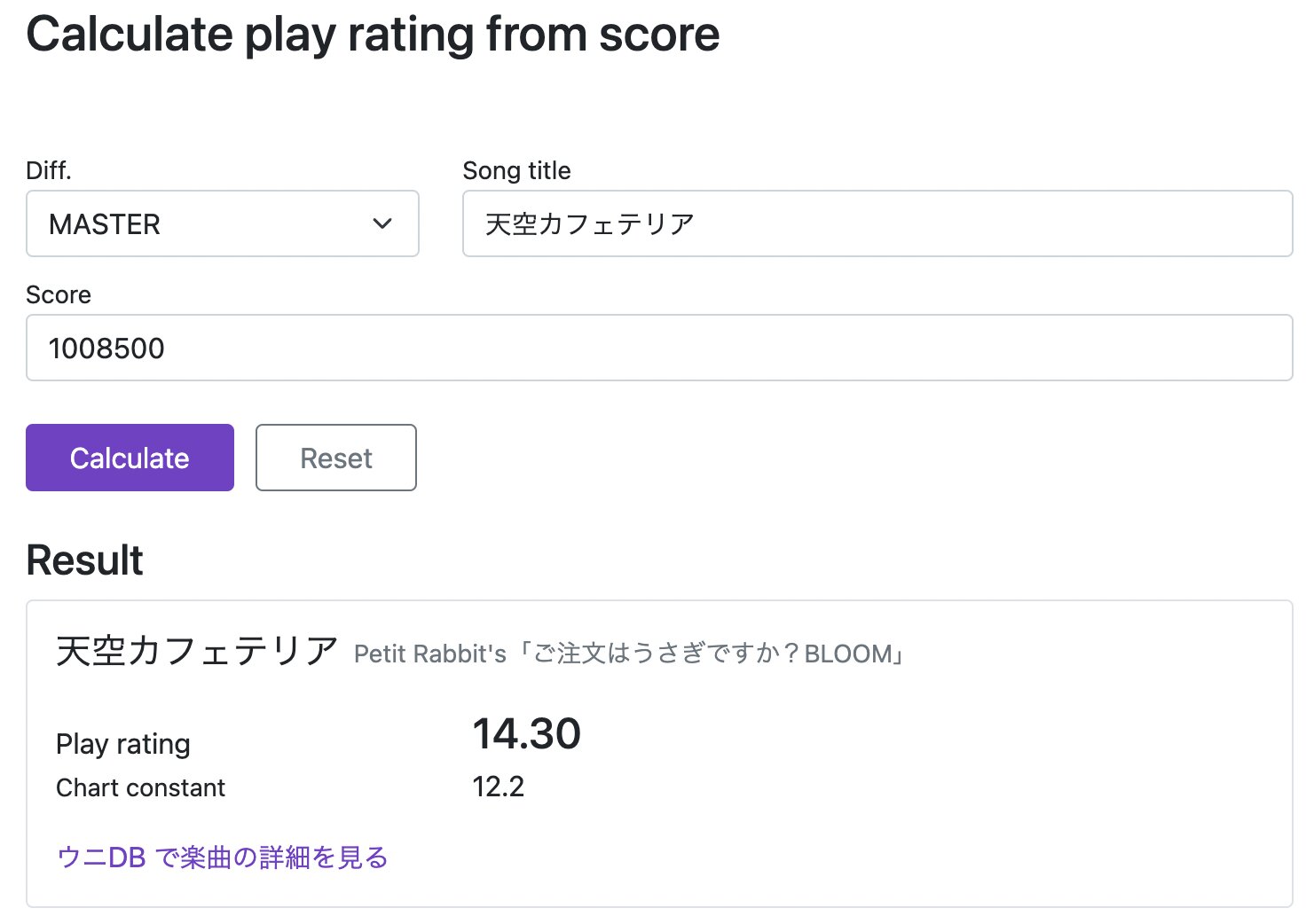This screenshot has height=924, width=1306.
Task: Click 天空カフェテリア text in title field
Action: pos(590,224)
